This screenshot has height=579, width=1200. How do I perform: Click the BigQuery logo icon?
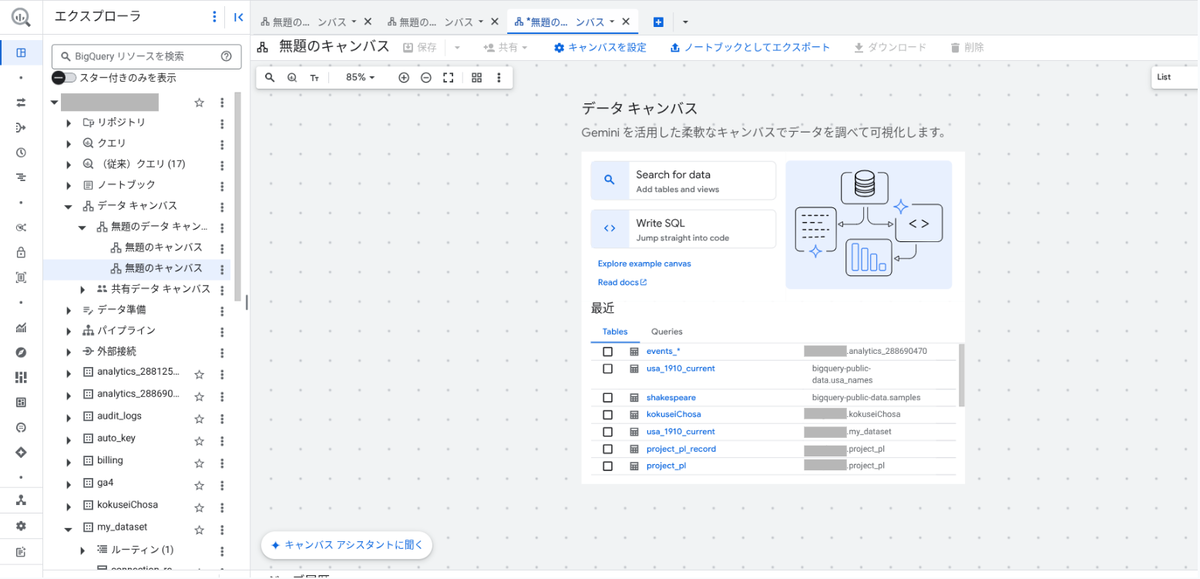tap(21, 17)
